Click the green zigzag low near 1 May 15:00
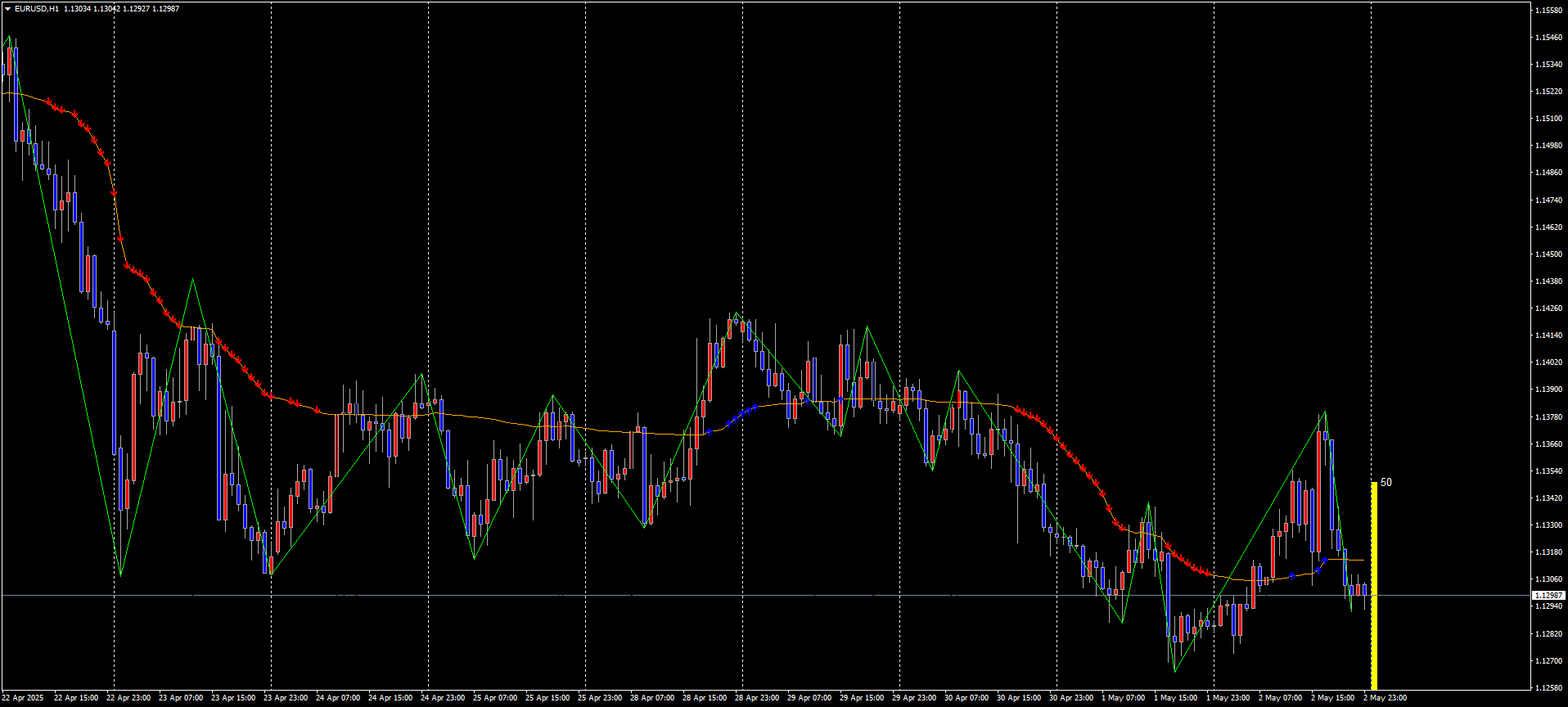This screenshot has width=1568, height=707. point(1175,671)
